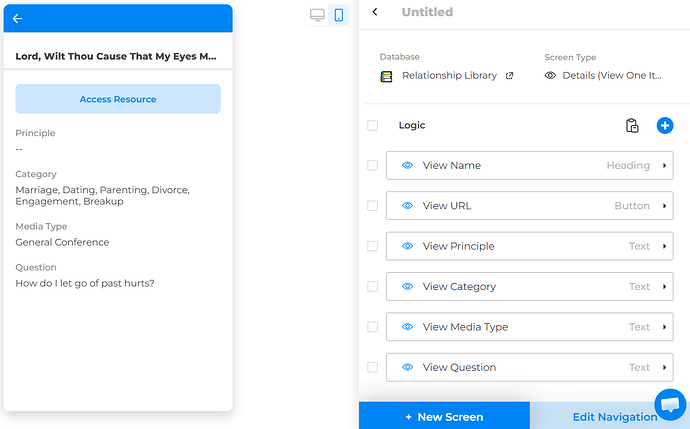This screenshot has width=690, height=429.
Task: Check the checkbox beside View Name
Action: coord(373,165)
